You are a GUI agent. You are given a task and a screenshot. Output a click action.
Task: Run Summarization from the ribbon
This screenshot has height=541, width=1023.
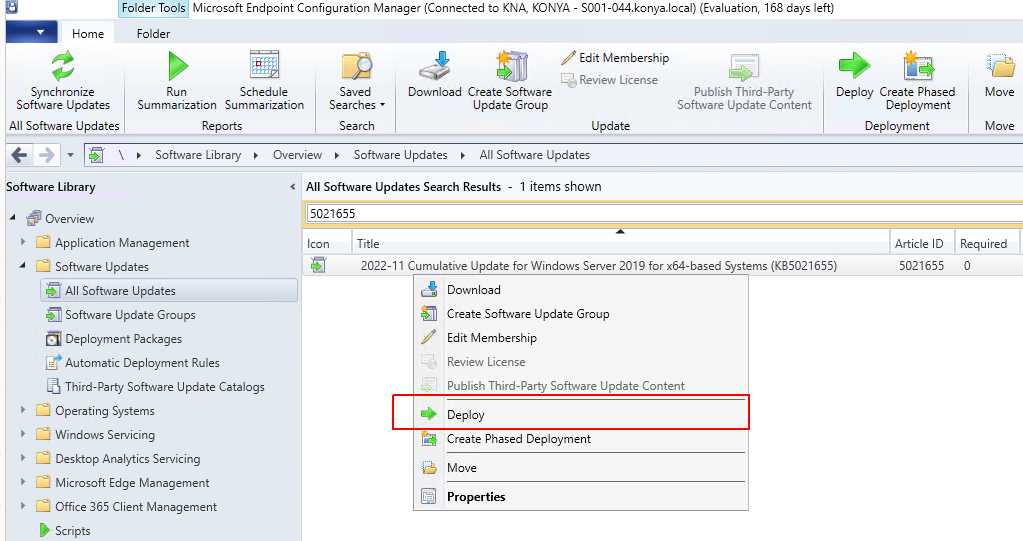pos(177,80)
